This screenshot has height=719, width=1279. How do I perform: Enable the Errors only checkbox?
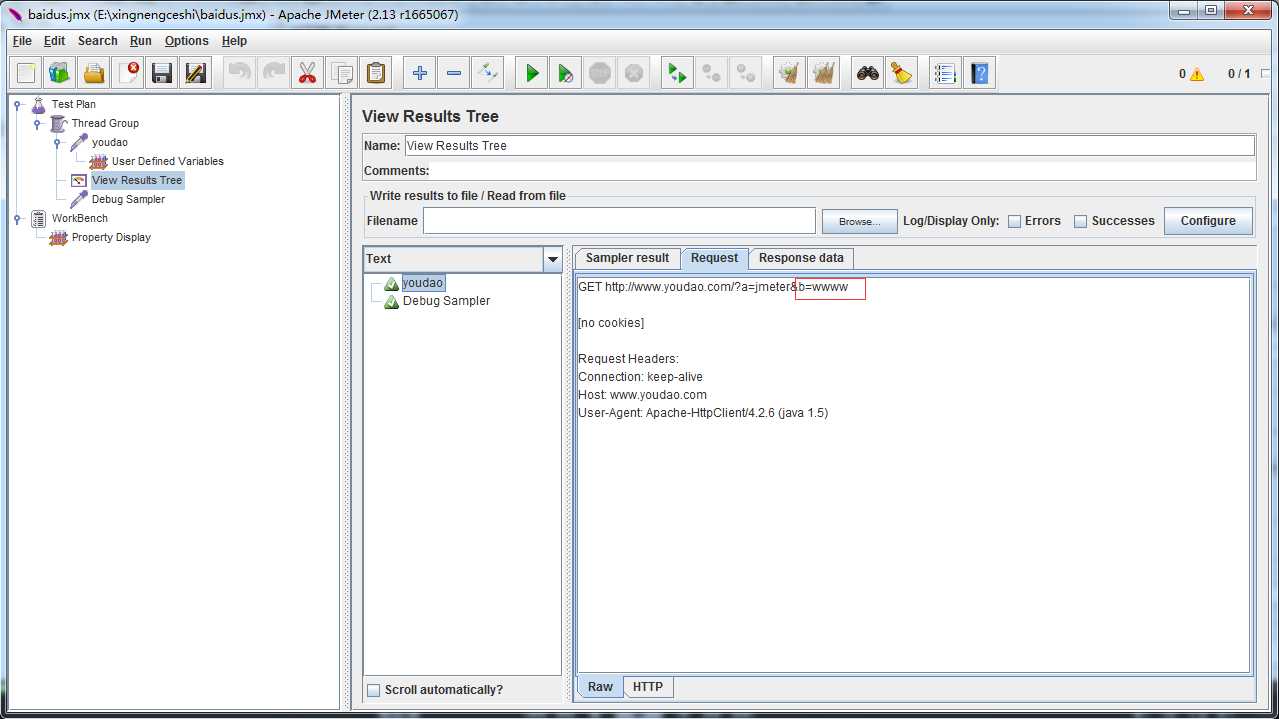[x=1014, y=221]
